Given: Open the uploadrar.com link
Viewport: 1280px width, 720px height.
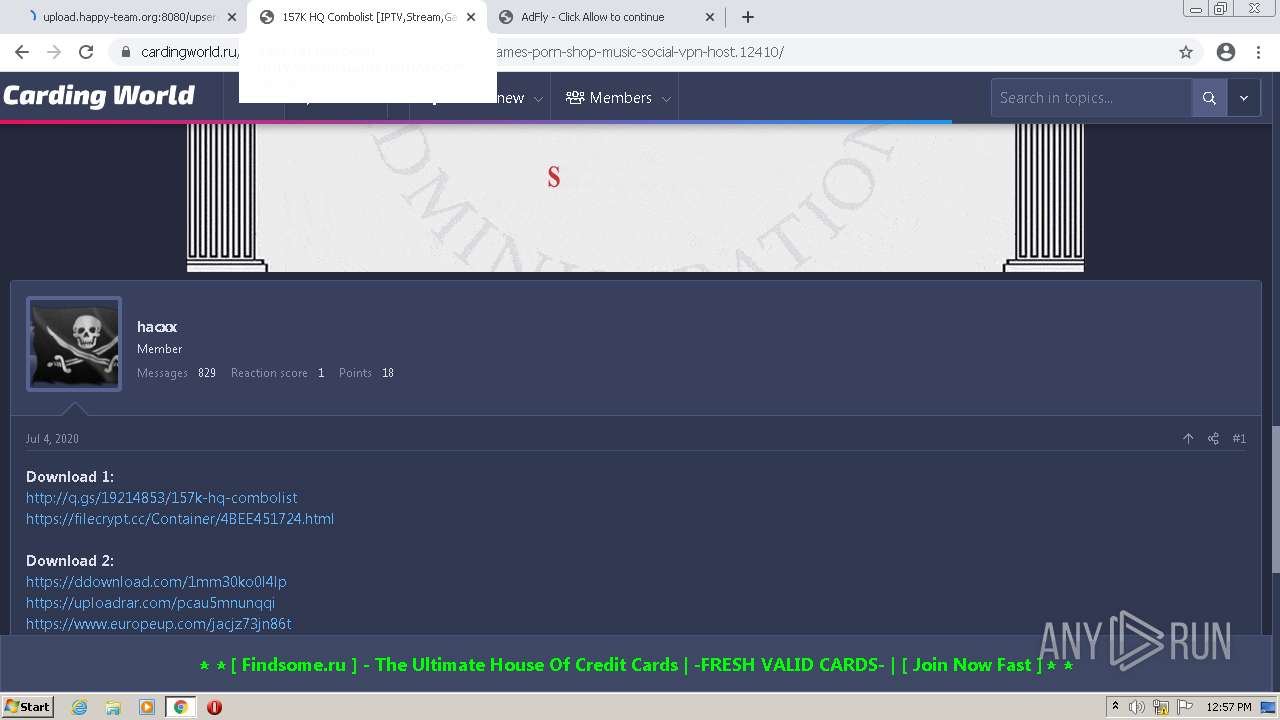Looking at the screenshot, I should [x=150, y=602].
